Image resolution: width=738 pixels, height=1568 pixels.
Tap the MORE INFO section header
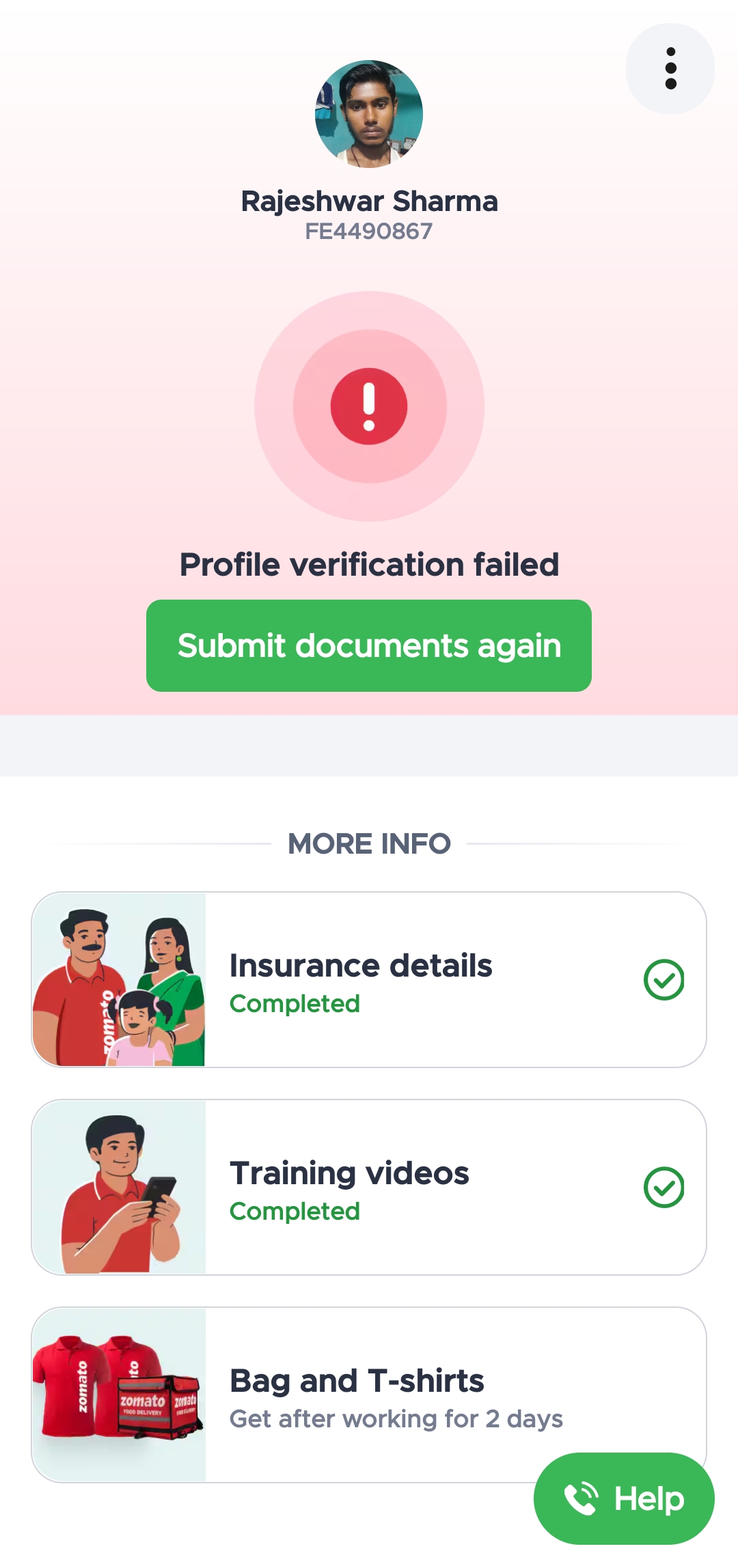369,844
